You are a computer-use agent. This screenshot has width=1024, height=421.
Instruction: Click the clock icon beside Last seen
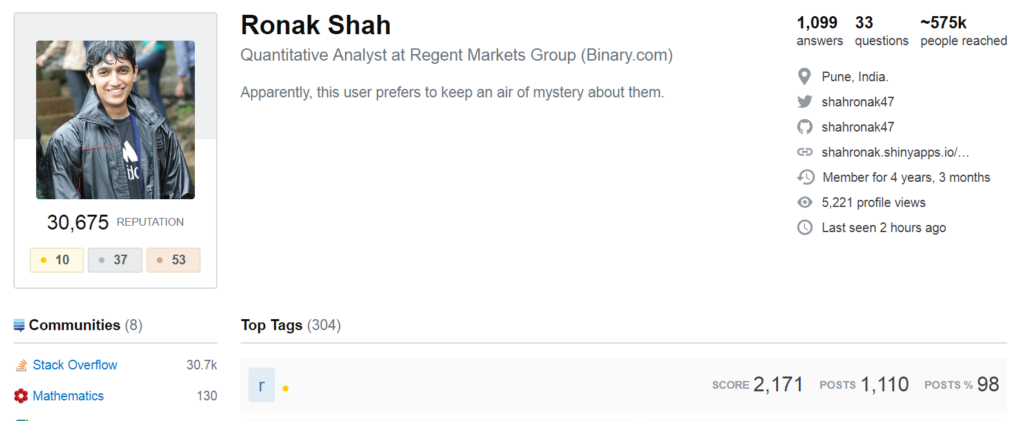(805, 228)
